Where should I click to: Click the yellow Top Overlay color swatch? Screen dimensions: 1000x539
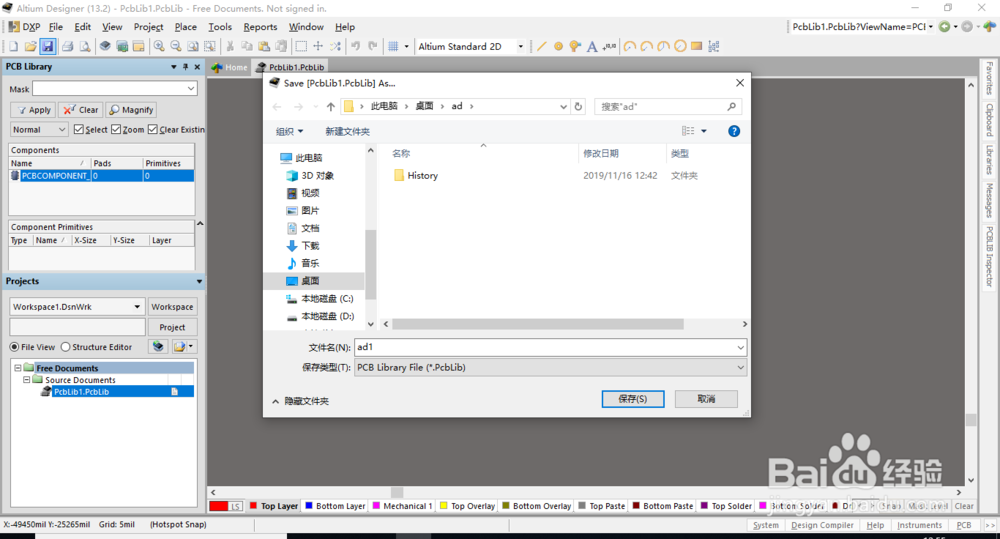[x=444, y=506]
